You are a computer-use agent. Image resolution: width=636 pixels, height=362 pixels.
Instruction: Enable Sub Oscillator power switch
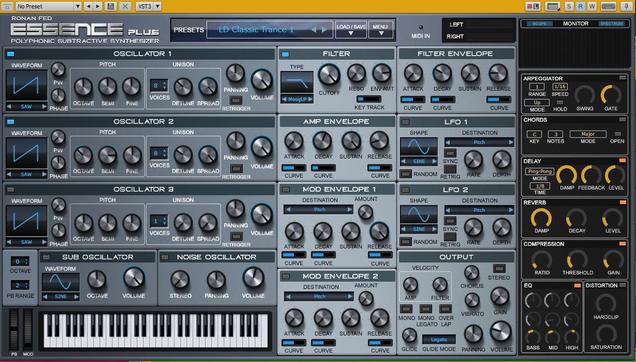(x=46, y=257)
